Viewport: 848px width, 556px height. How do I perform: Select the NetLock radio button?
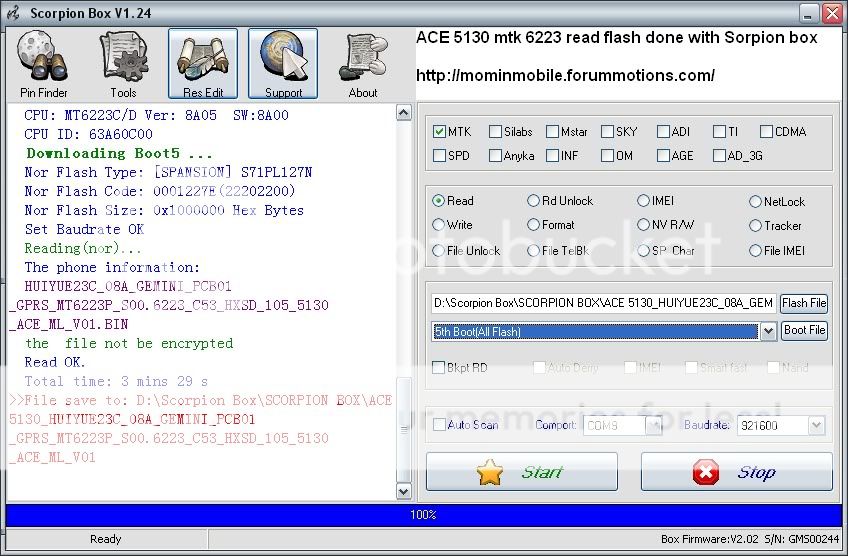point(755,202)
